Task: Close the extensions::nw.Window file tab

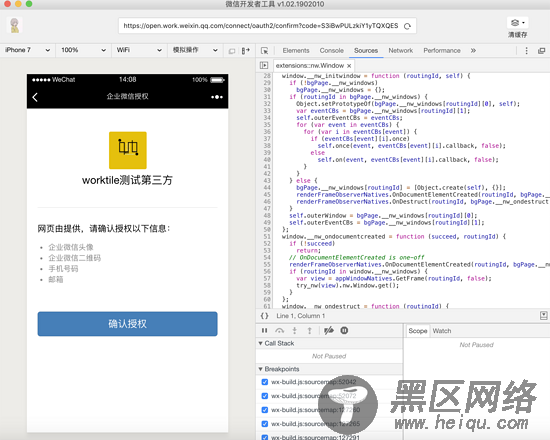Action: tap(349, 66)
